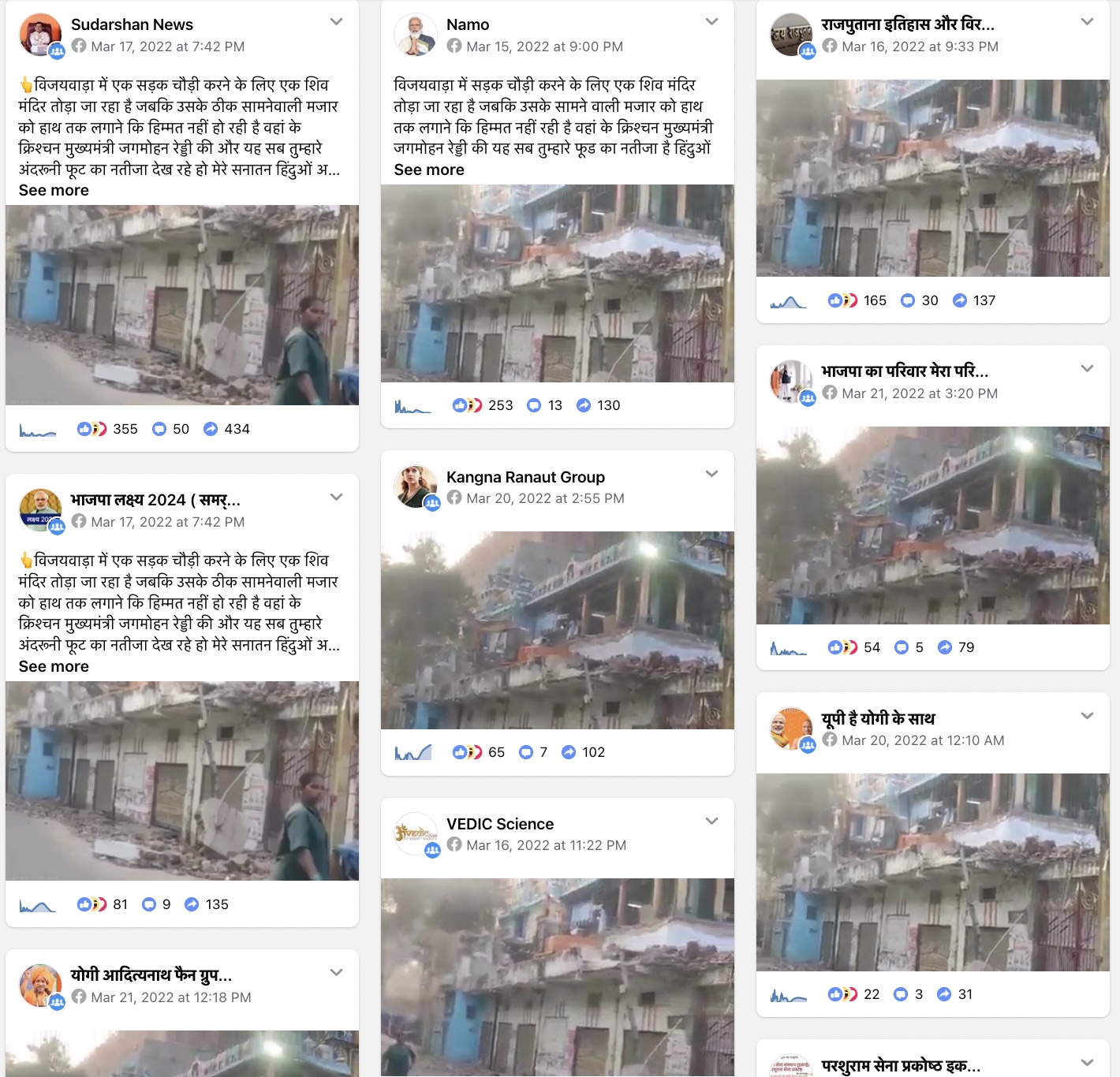This screenshot has height=1077, width=1120.
Task: Expand the options chevron on Namo post
Action: point(712,22)
